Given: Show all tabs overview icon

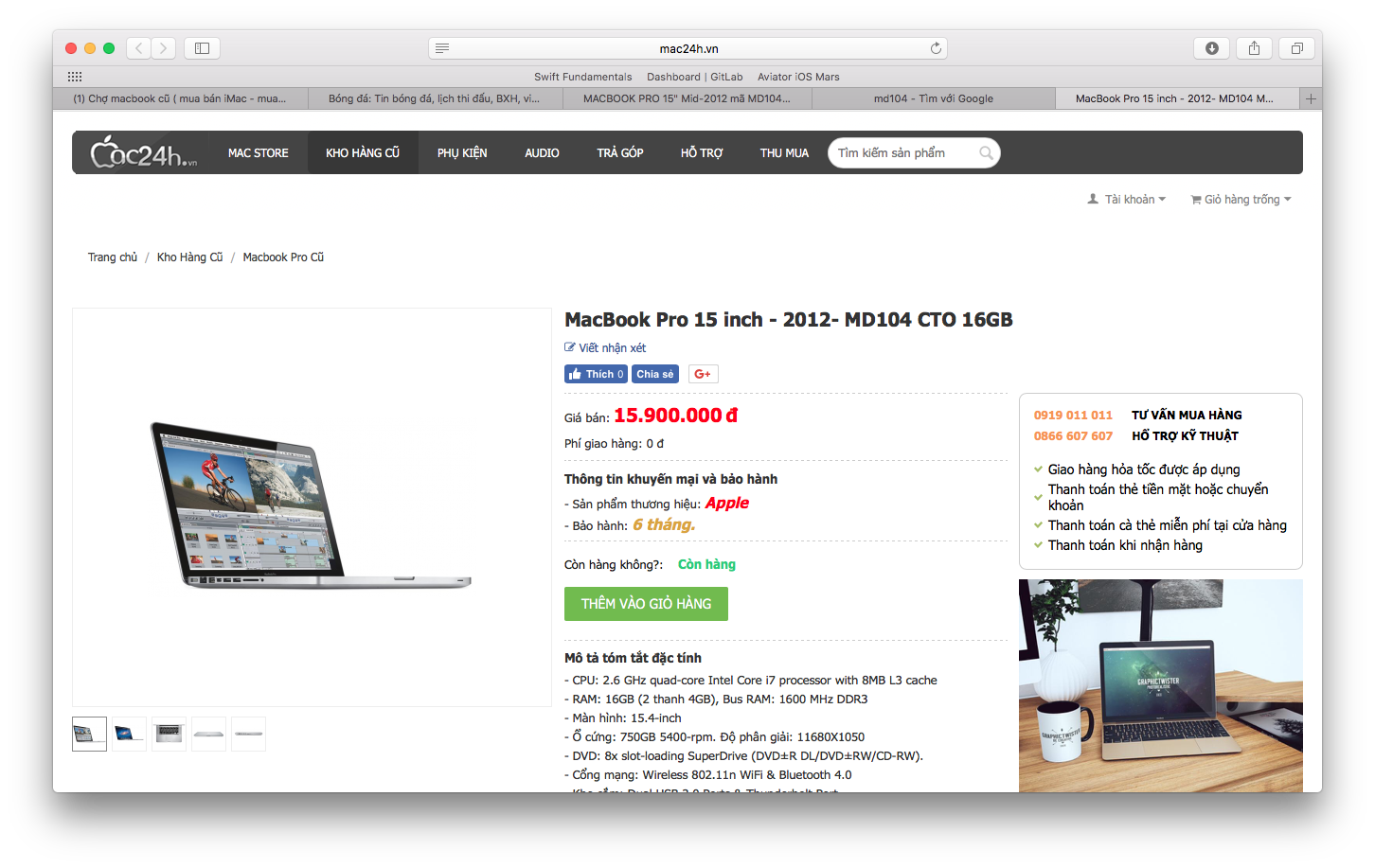Looking at the screenshot, I should tap(1296, 48).
